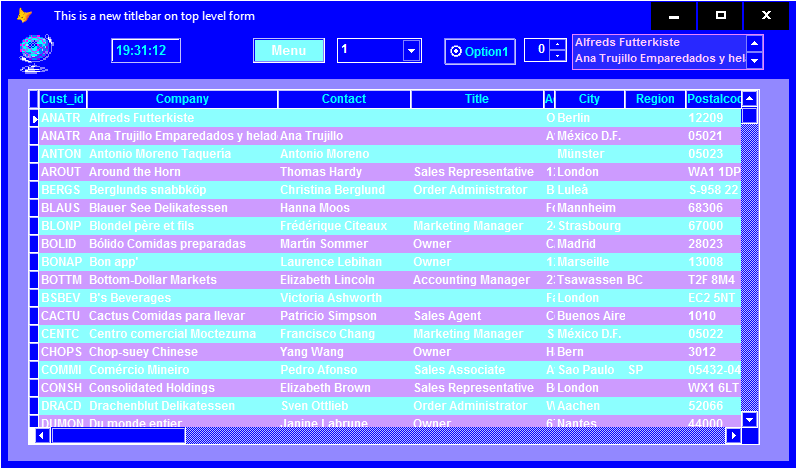This screenshot has height=469, width=797.
Task: Click the Sales Agent title cell
Action: 477,316
